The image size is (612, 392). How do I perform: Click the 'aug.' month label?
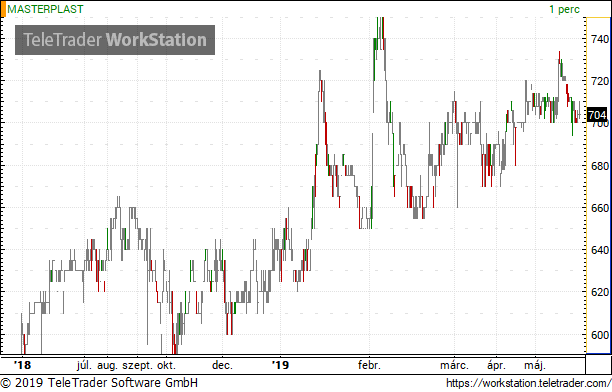tap(107, 366)
